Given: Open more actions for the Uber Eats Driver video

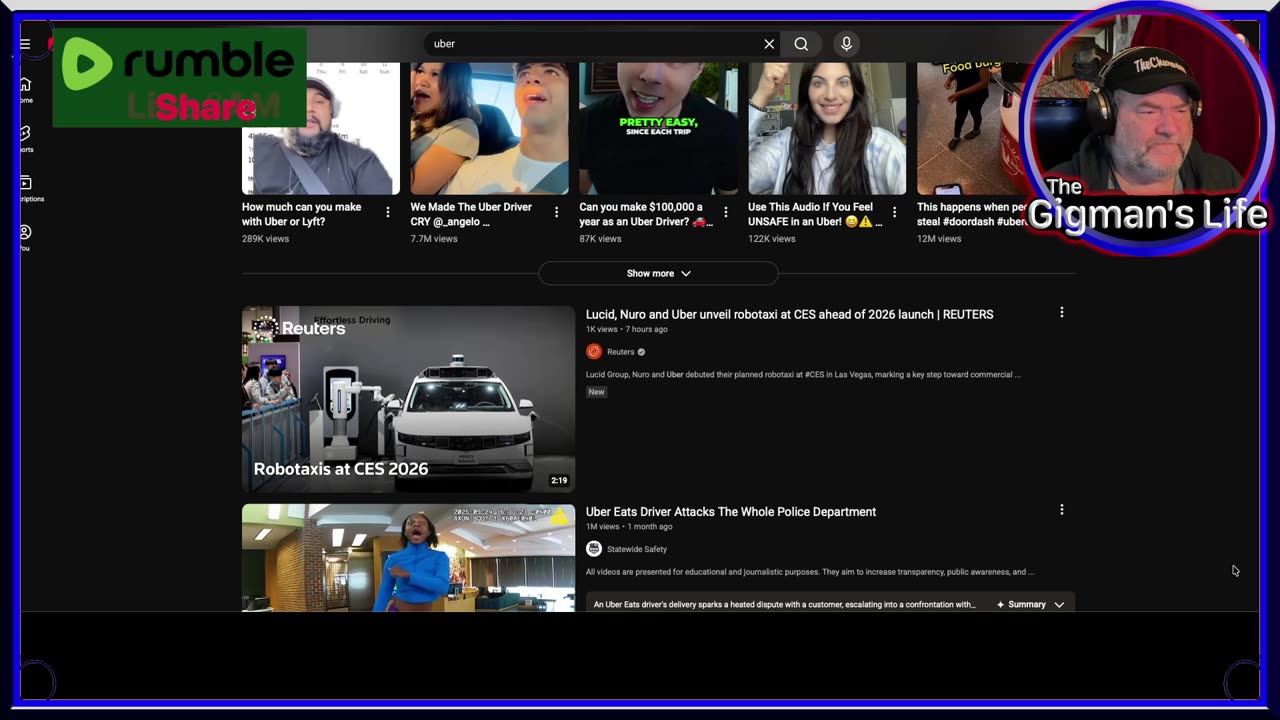Looking at the screenshot, I should (x=1062, y=510).
